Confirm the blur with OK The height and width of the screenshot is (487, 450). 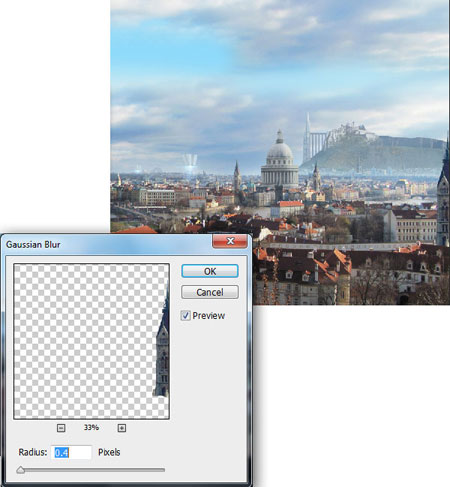point(210,271)
